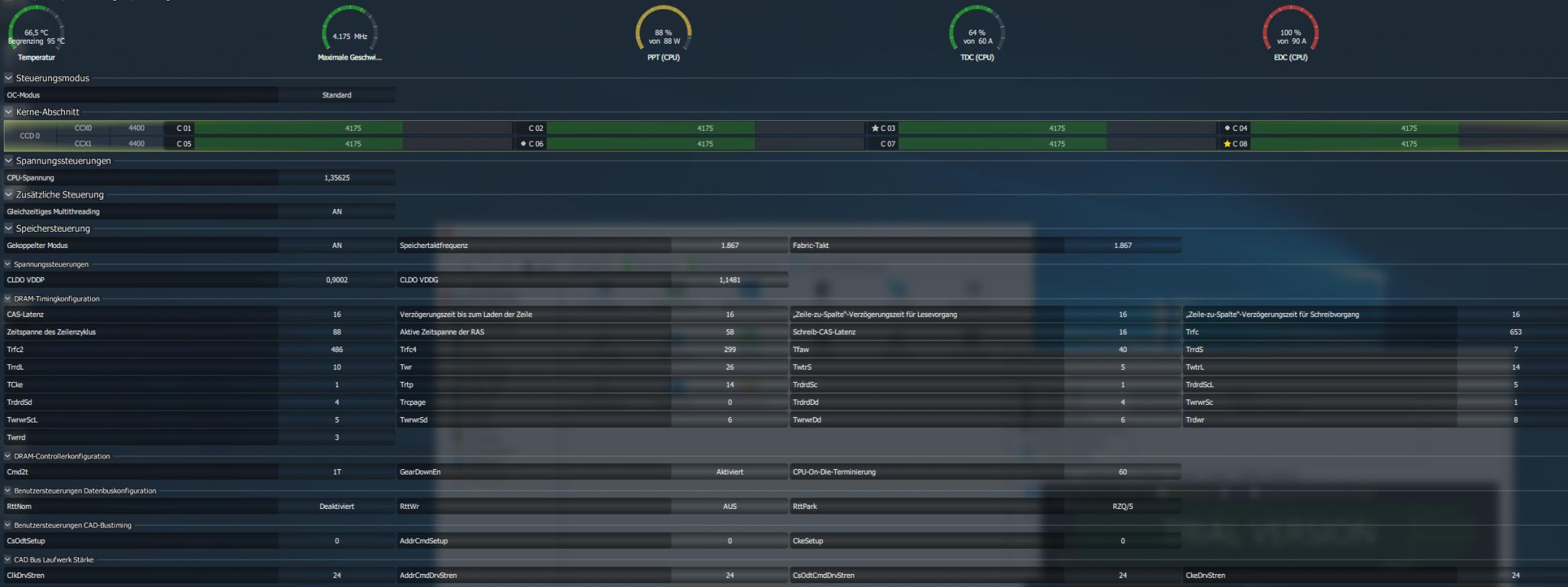Click the AddrCmdSetup value 0

pyautogui.click(x=730, y=541)
